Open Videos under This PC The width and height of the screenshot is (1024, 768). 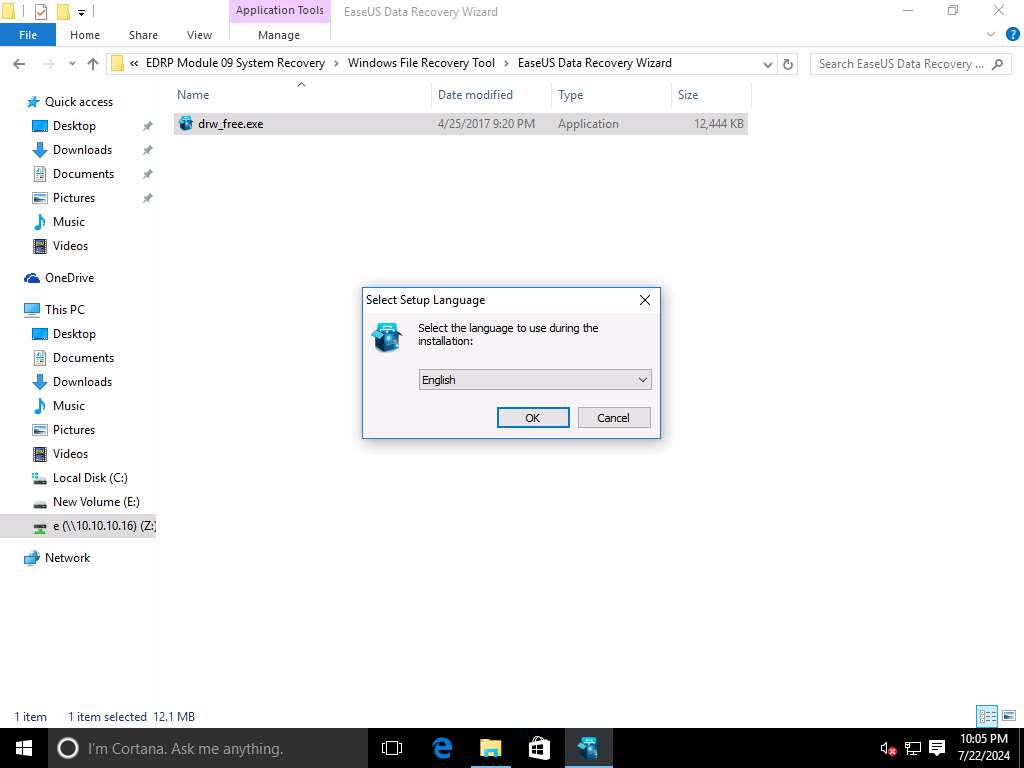(x=70, y=454)
